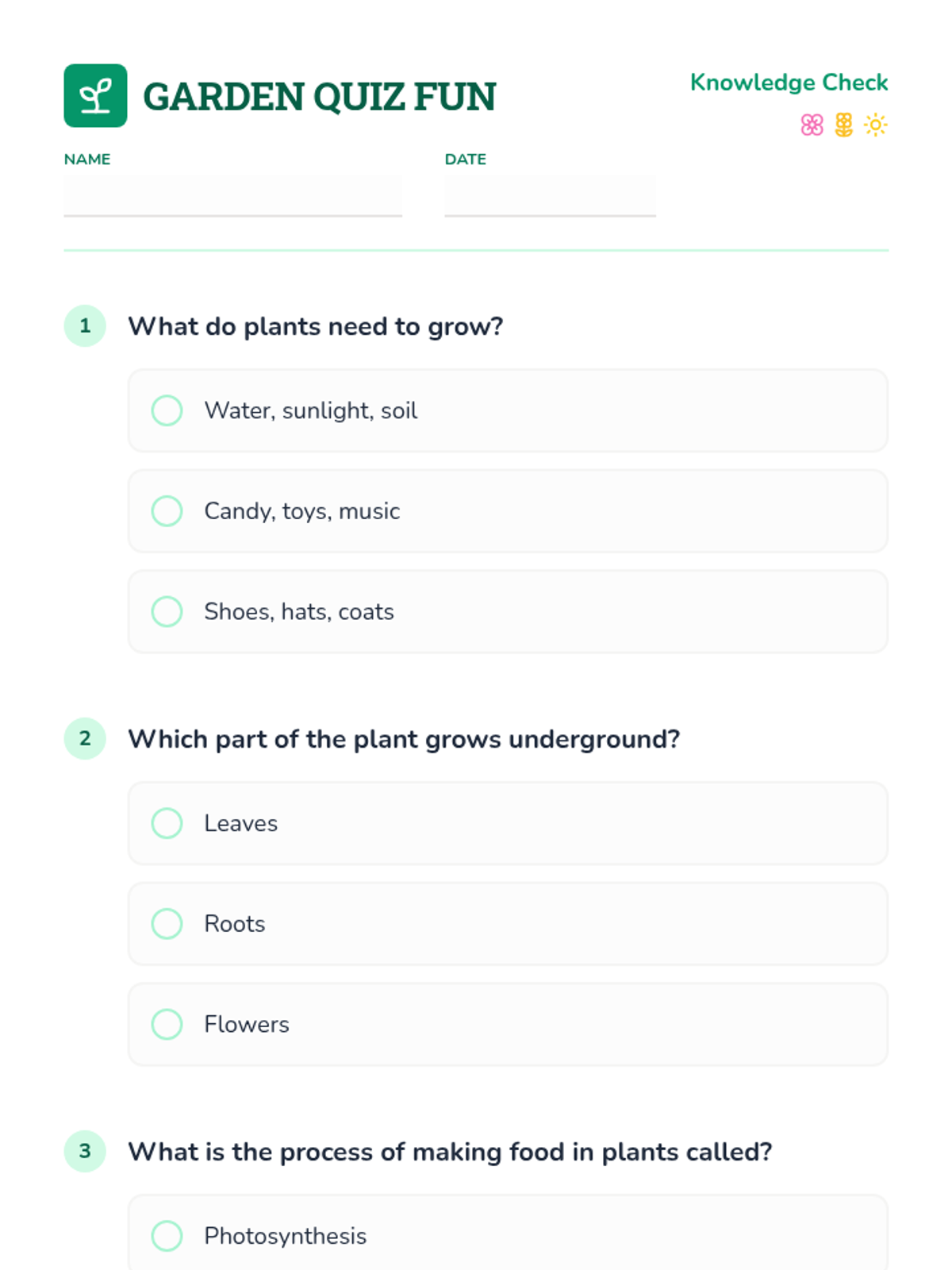Select the "Candy, toys, music" option

tap(167, 511)
